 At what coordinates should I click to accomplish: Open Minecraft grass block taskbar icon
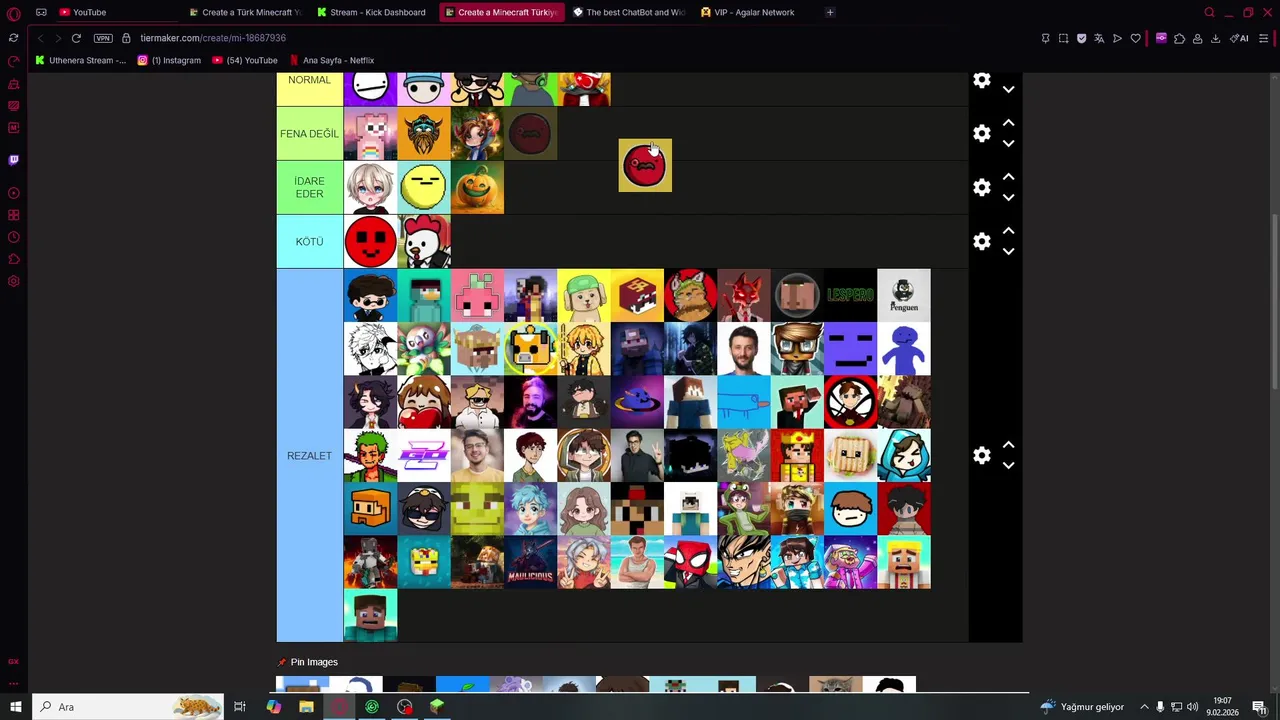click(x=437, y=707)
